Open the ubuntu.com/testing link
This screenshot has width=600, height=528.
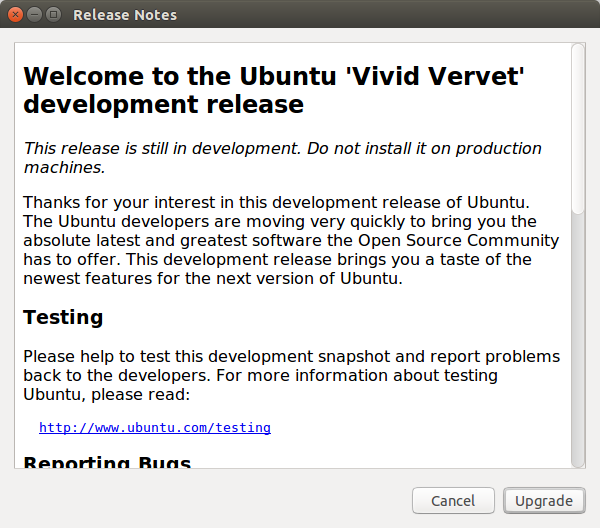pos(155,427)
